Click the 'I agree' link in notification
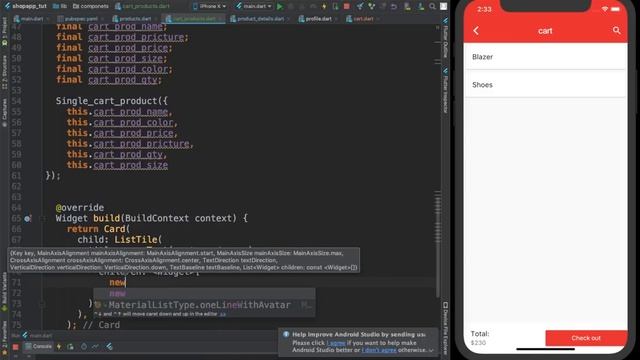Viewport: 640px width, 360px height. coord(336,343)
